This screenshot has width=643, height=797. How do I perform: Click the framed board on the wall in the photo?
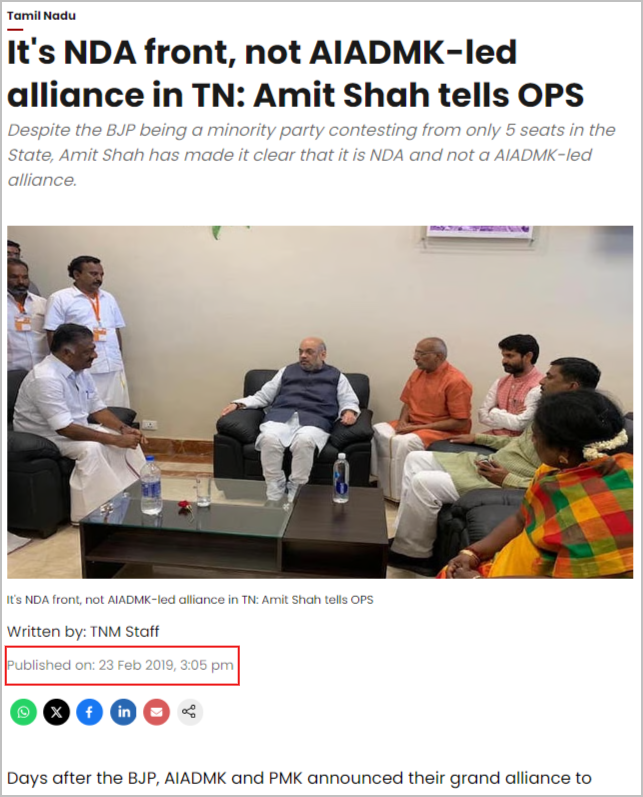click(480, 233)
